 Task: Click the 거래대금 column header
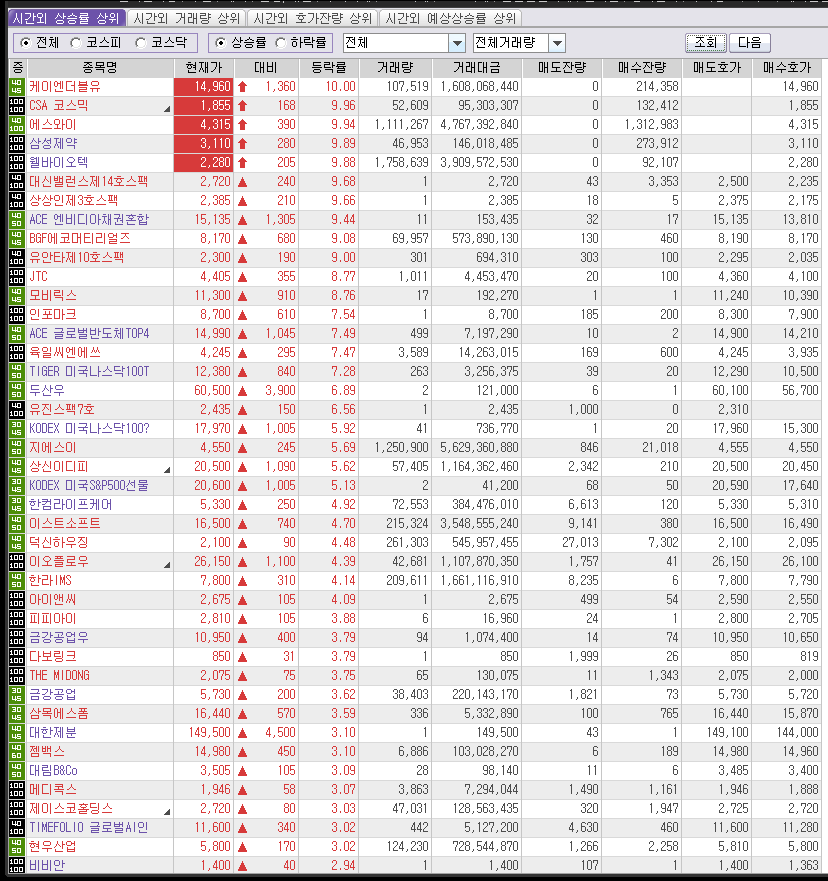tap(477, 68)
